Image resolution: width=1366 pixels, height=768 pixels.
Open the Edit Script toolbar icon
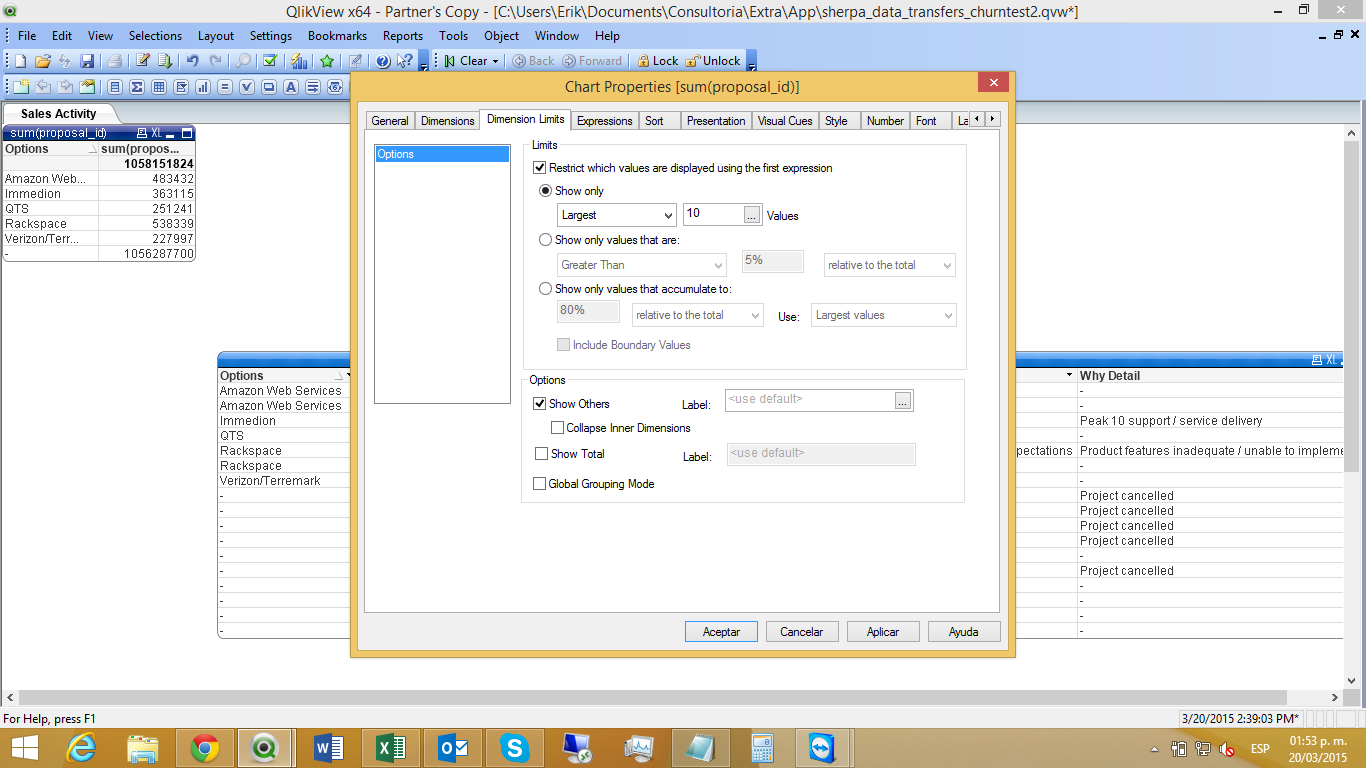[x=143, y=61]
